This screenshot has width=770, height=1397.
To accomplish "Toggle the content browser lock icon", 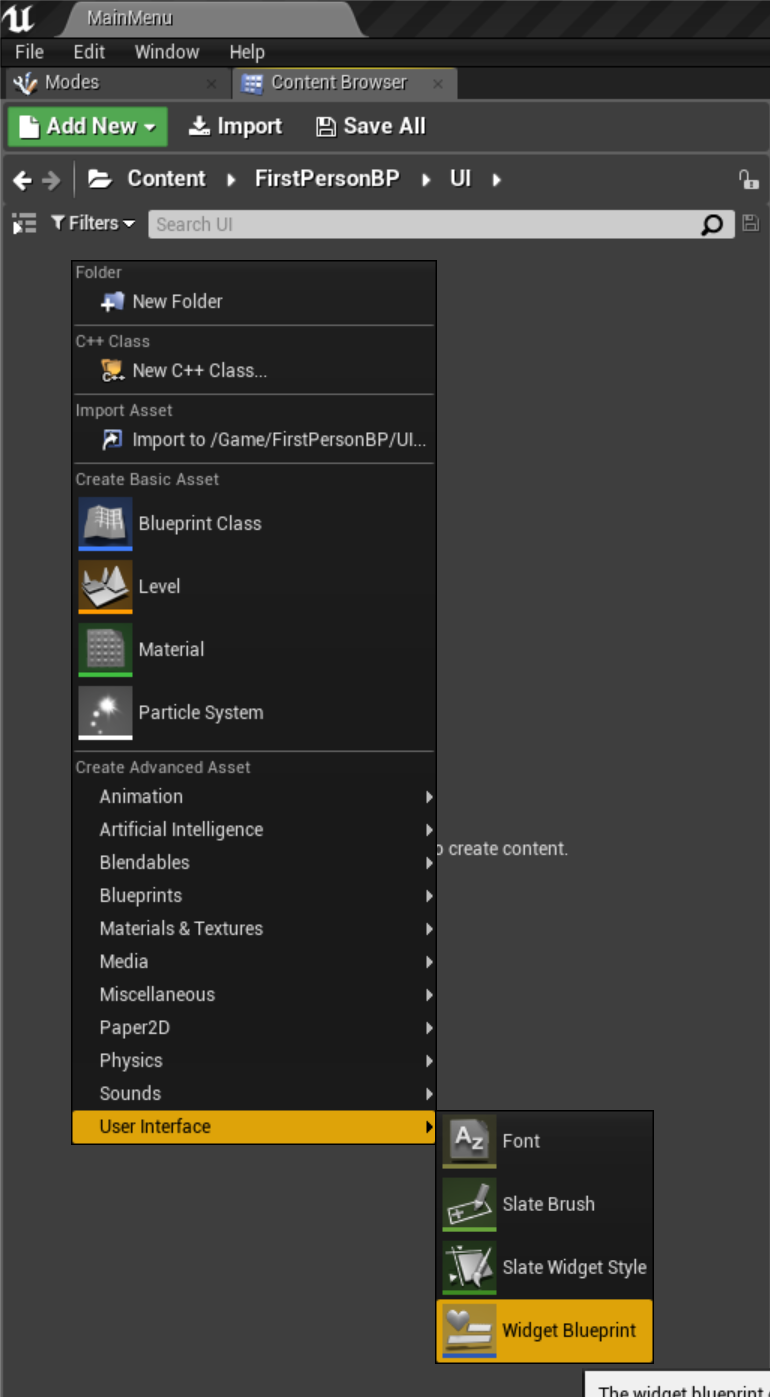I will tap(748, 179).
